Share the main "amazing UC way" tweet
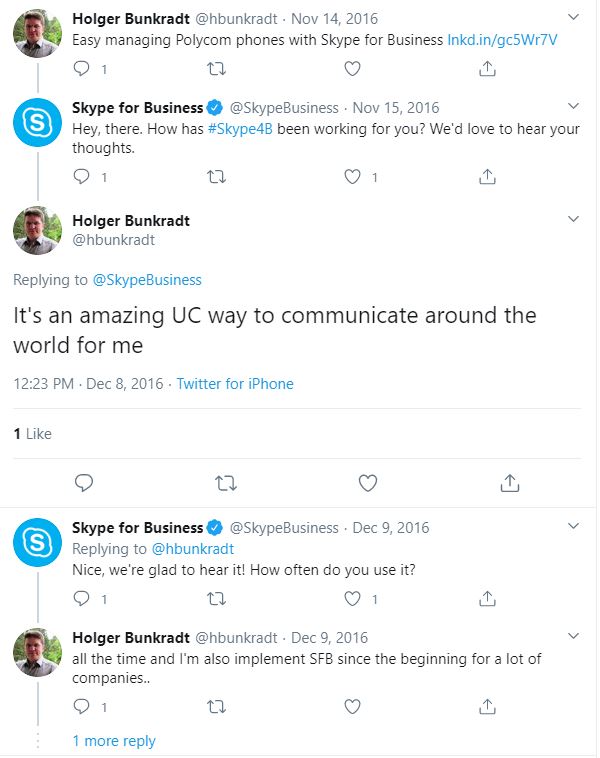Image resolution: width=600 pixels, height=758 pixels. click(x=509, y=483)
